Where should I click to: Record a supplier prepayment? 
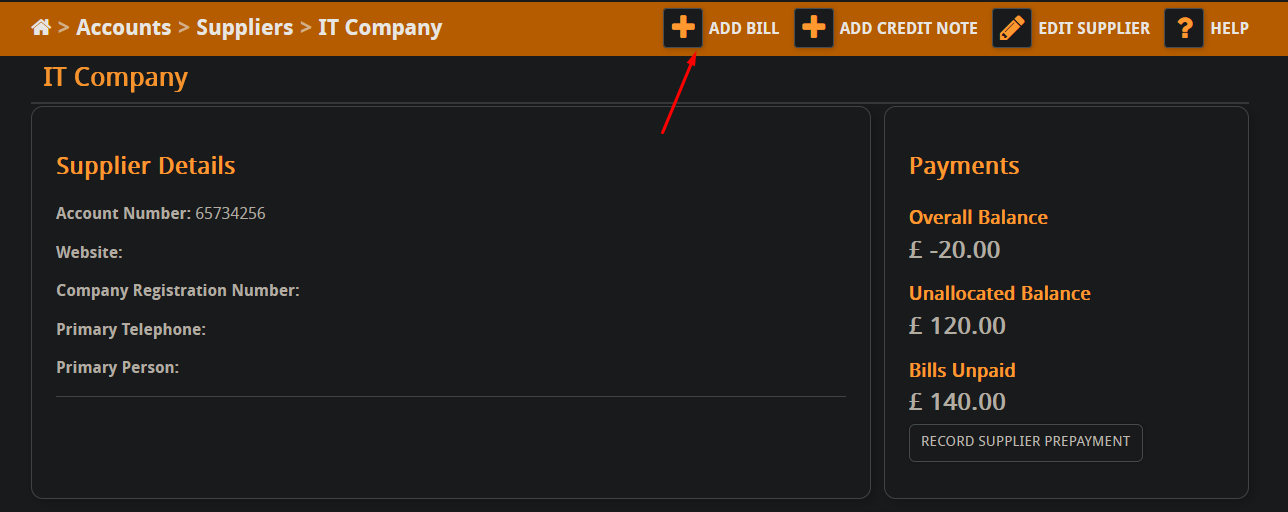click(x=1025, y=442)
